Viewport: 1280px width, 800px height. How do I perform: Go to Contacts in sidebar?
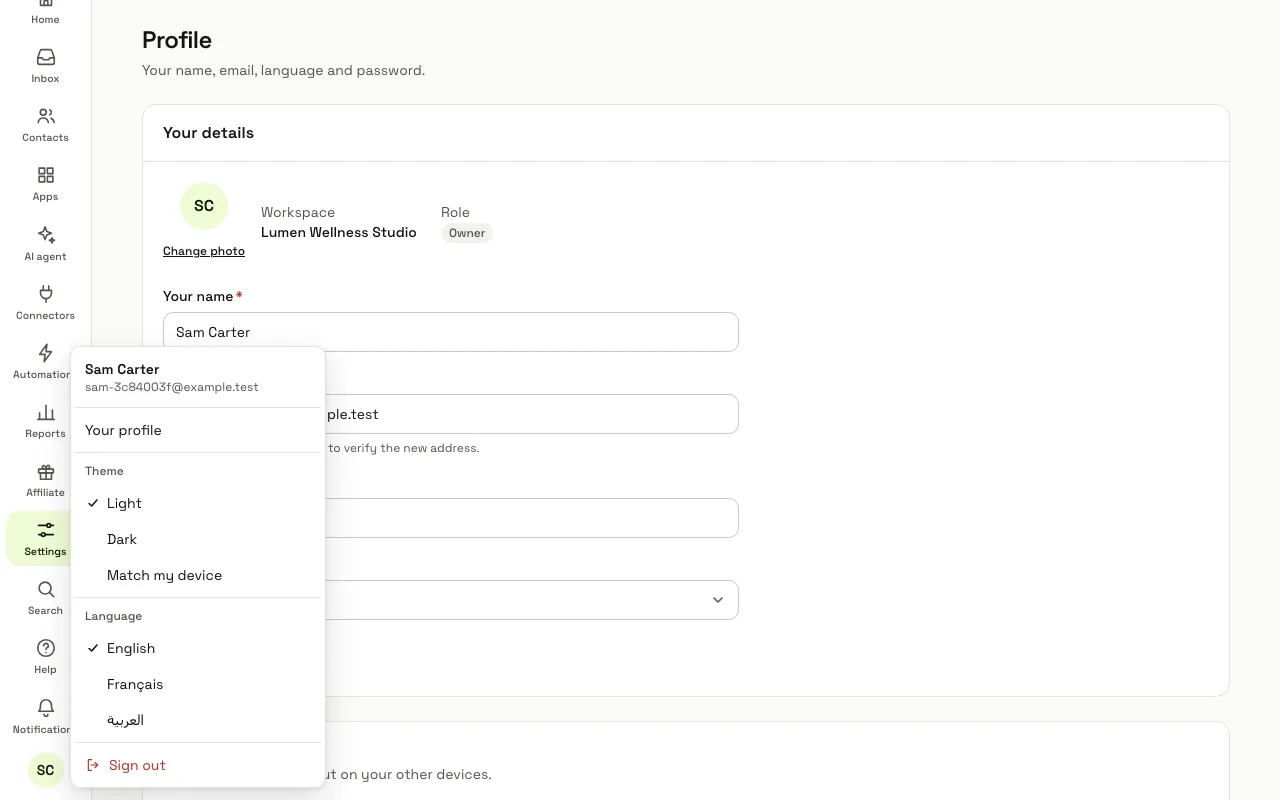pyautogui.click(x=45, y=125)
